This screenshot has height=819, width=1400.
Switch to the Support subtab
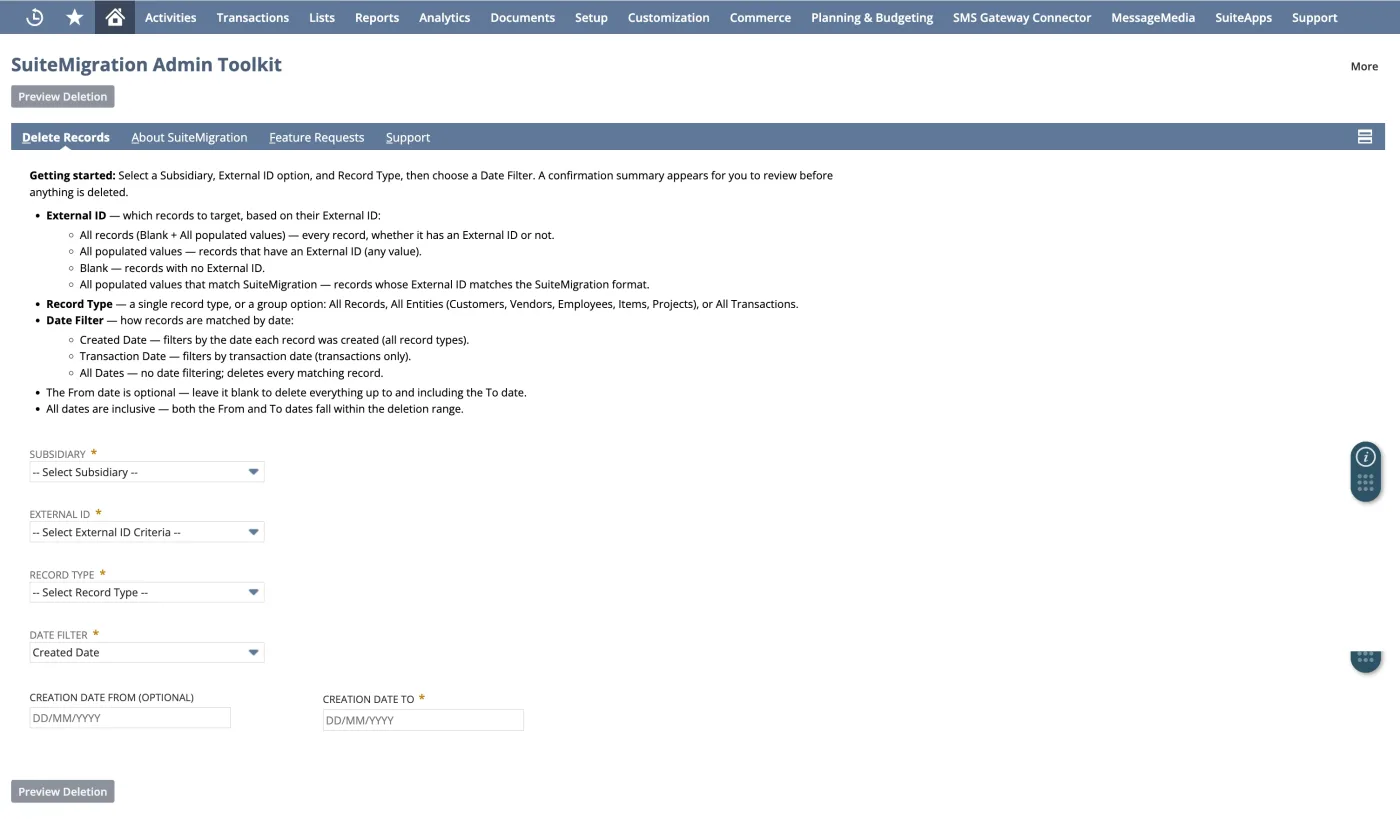408,137
